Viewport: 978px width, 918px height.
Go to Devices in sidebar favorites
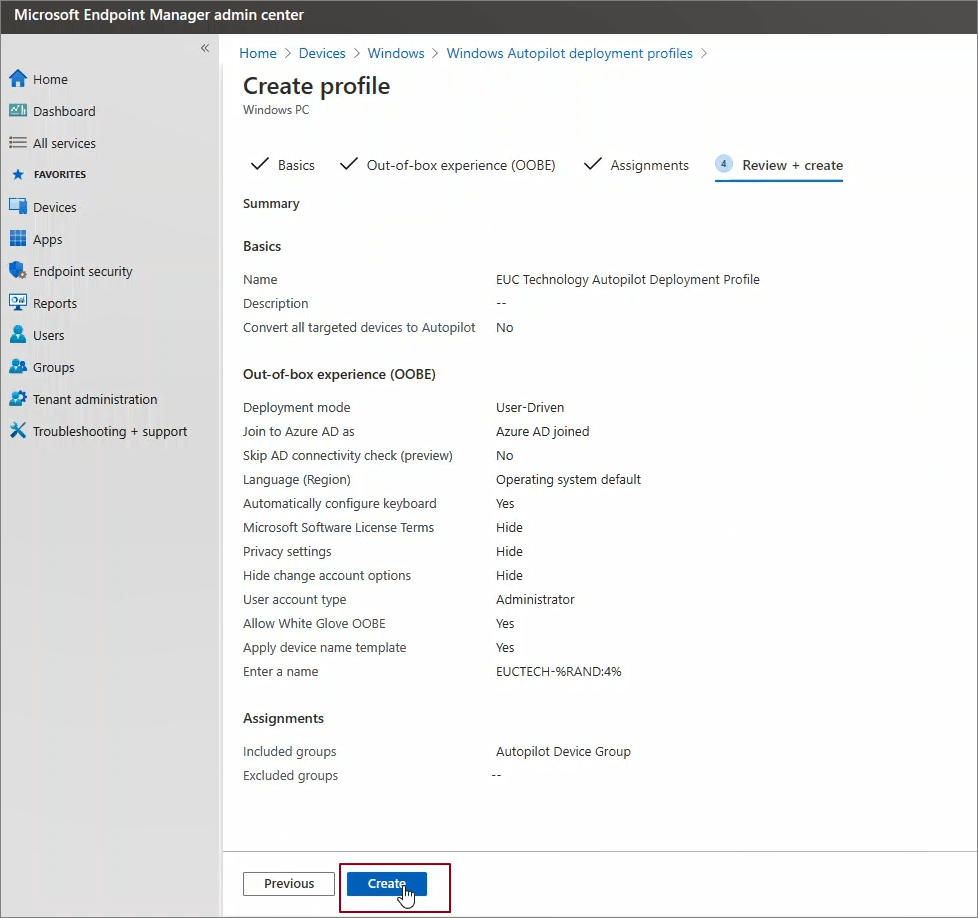(x=55, y=207)
